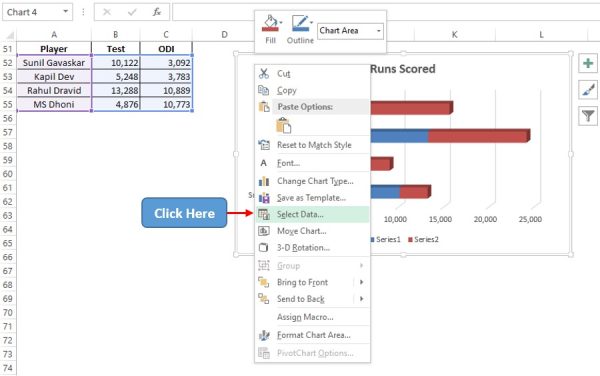Select cell containing MS Dhoni
The image size is (600, 376).
point(54,104)
